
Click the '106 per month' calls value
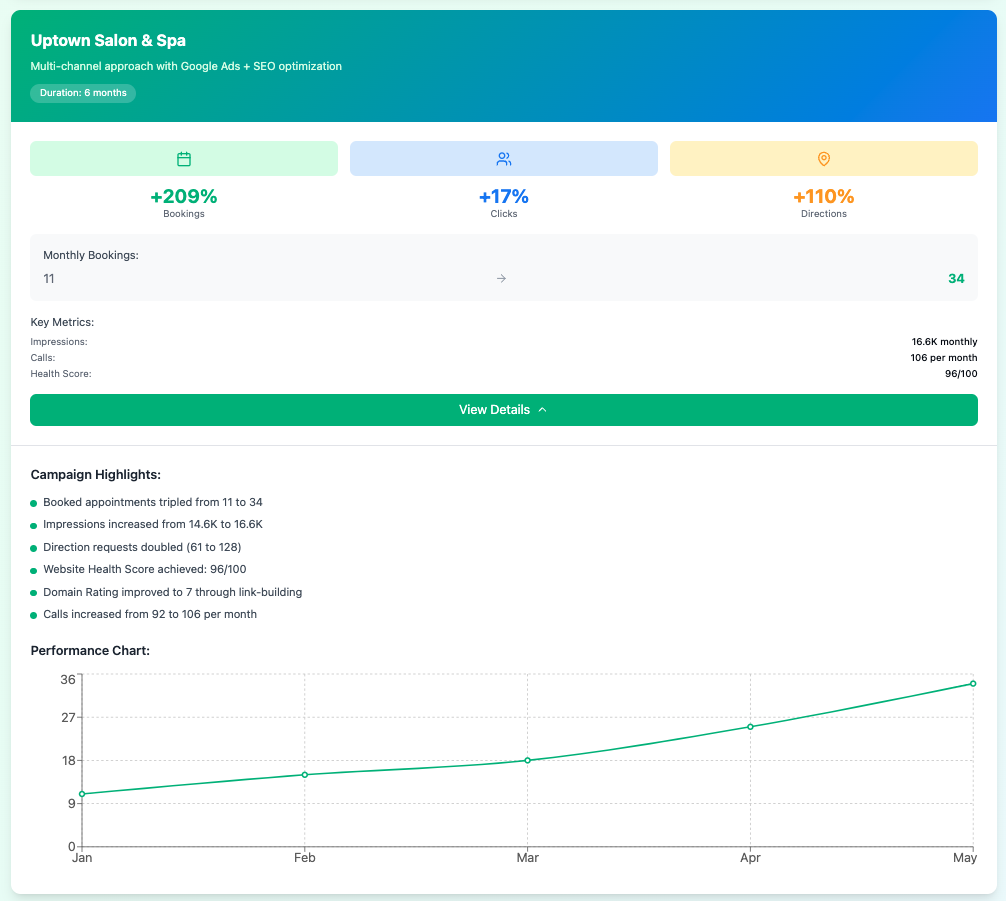click(x=944, y=357)
